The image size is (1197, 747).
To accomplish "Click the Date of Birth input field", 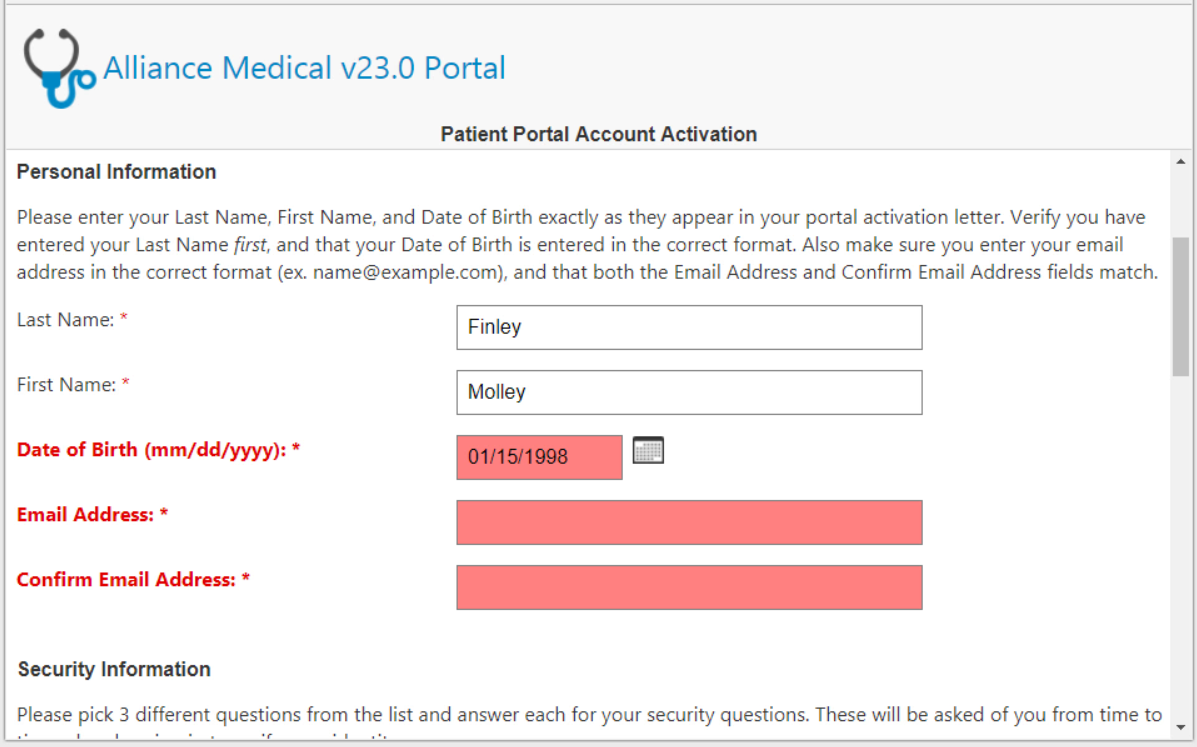I will point(539,457).
